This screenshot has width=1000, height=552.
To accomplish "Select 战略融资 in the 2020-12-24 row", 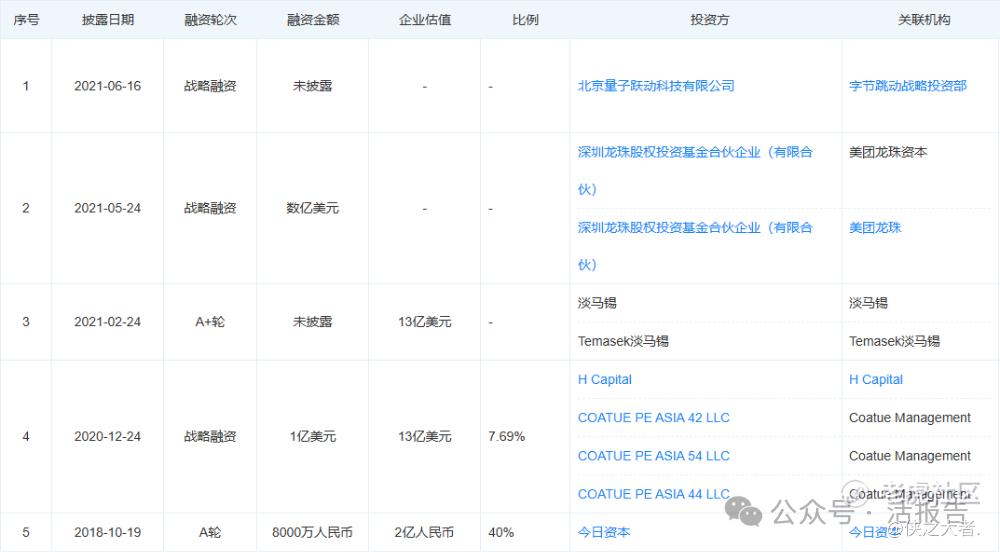I will click(x=210, y=437).
